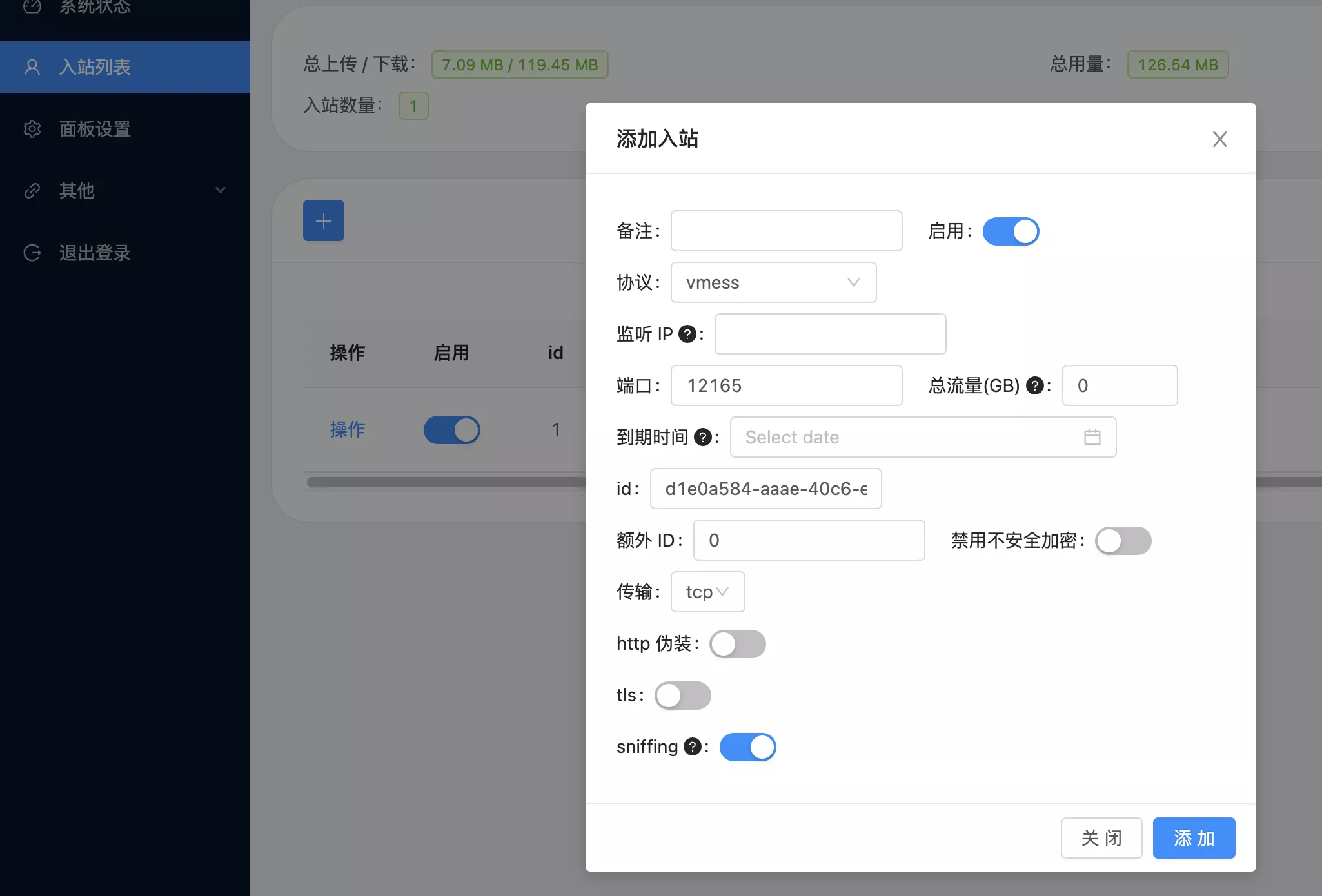1322x896 pixels.
Task: Close the 添加入站 dialog with X
Action: pyautogui.click(x=1219, y=139)
